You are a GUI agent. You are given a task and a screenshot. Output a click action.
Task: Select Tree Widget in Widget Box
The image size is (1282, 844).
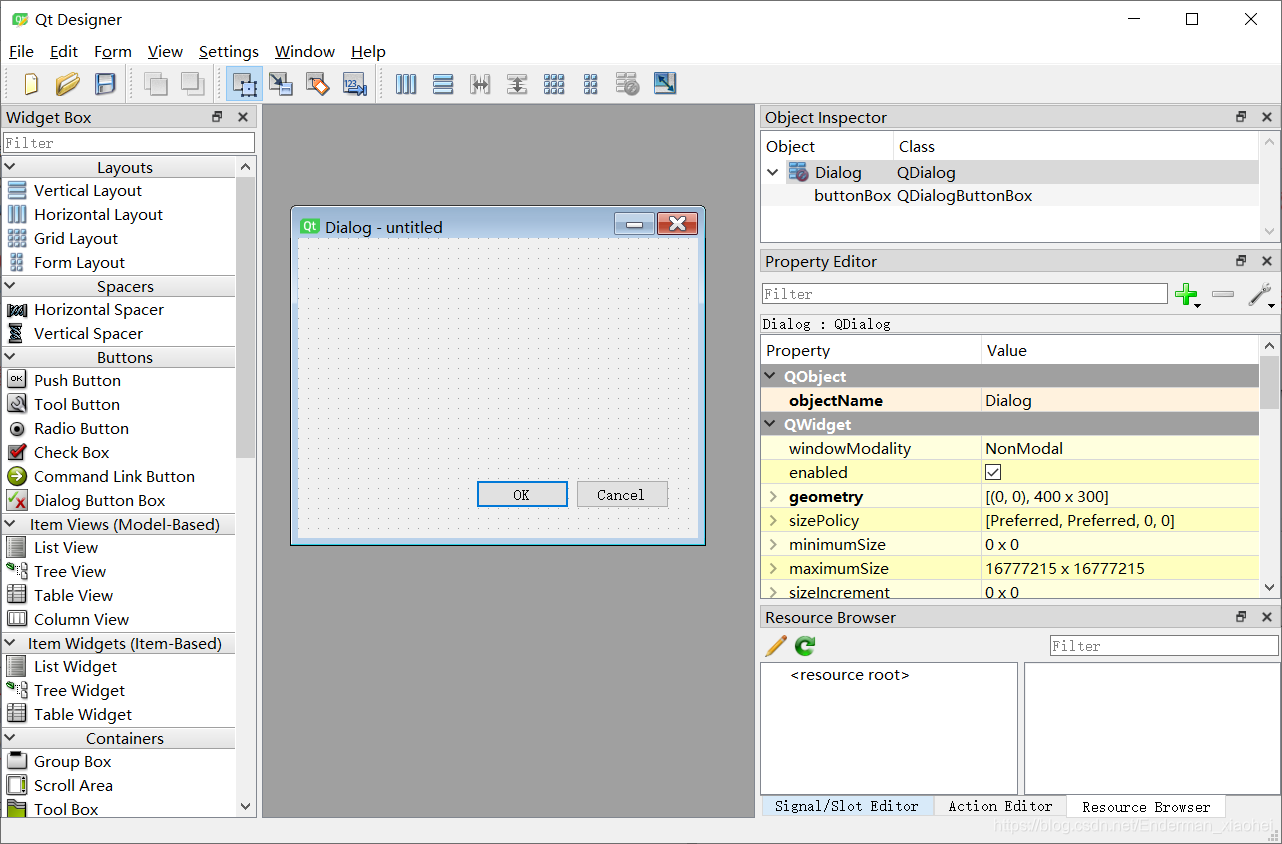[x=79, y=690]
